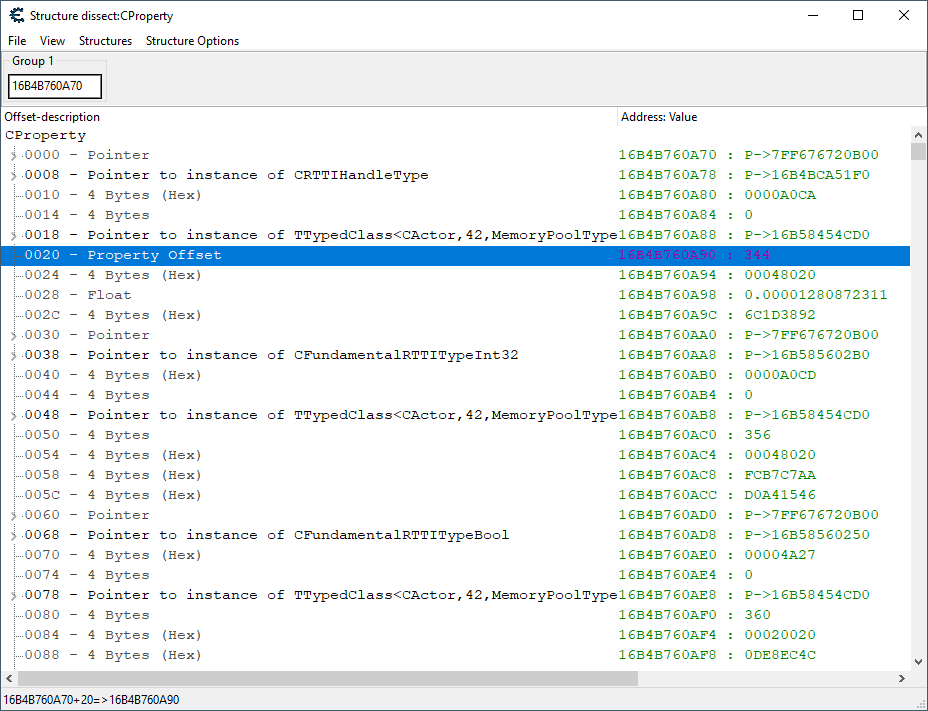Open the File menu
Screen dimensions: 928x711
pos(17,41)
